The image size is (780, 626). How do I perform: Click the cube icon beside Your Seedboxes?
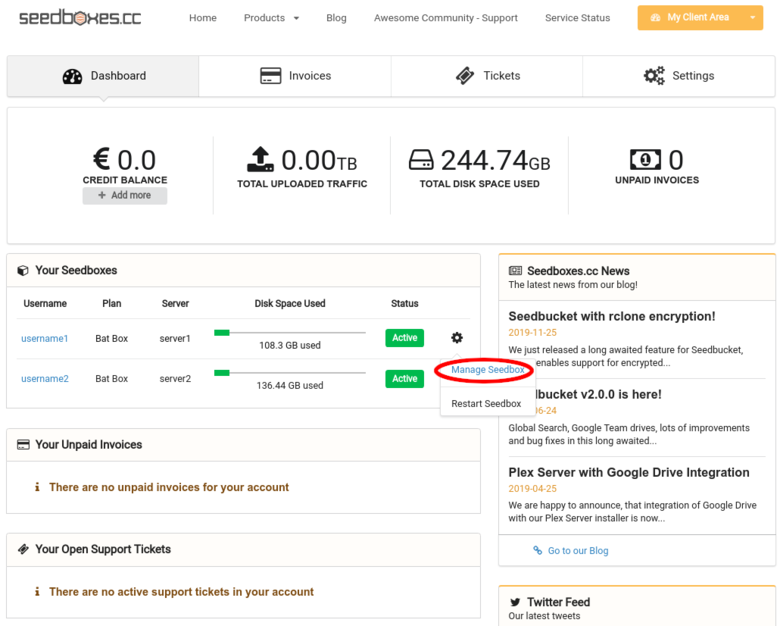(23, 271)
